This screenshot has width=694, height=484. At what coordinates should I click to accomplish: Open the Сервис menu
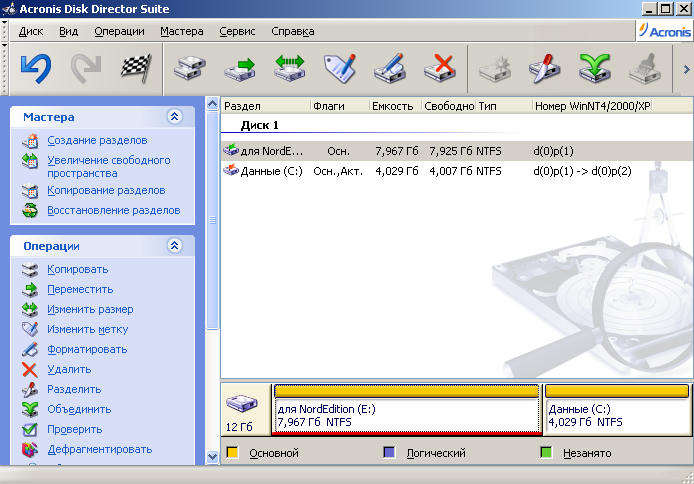point(237,31)
